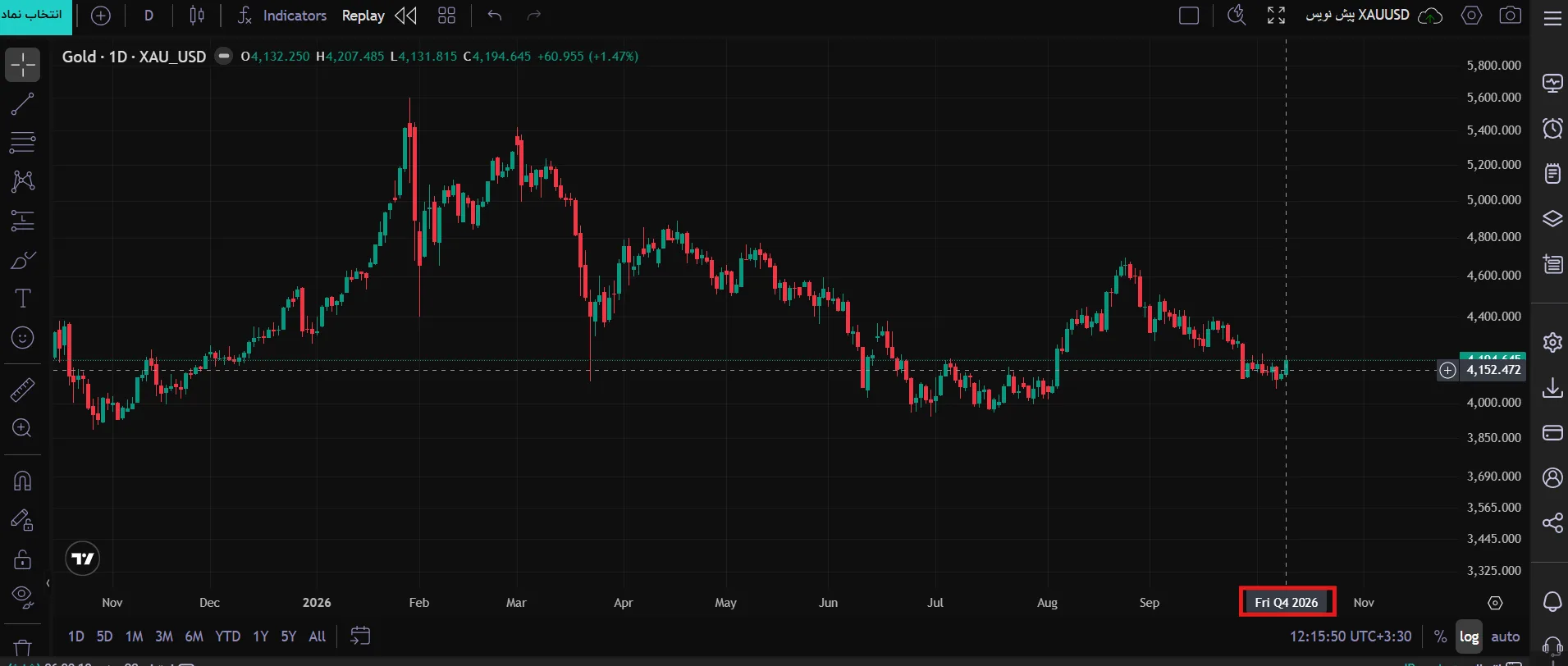
Task: Open the layout grid selector
Action: (x=447, y=16)
